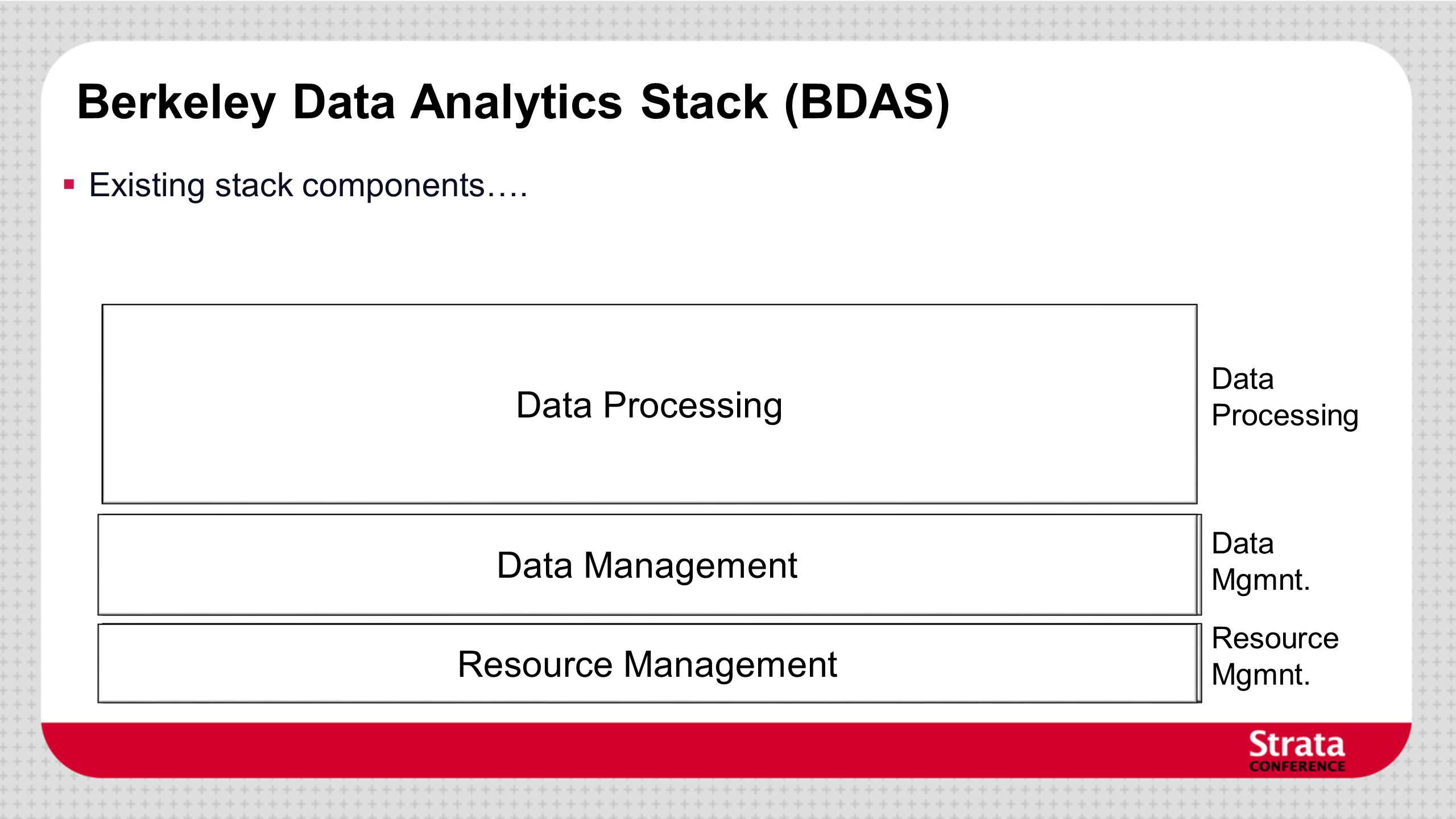Select the large Data Processing layer box
Viewport: 1456px width, 819px height.
click(x=650, y=404)
